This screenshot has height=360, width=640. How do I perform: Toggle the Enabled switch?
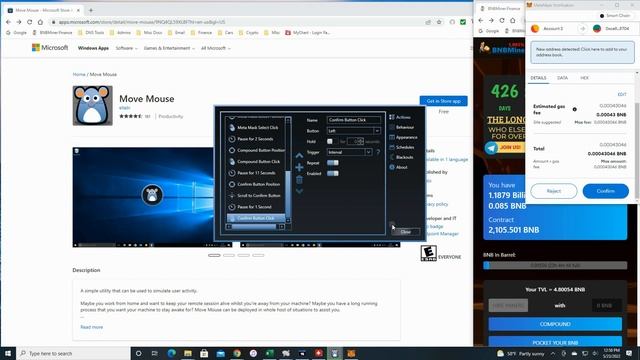tap(333, 173)
